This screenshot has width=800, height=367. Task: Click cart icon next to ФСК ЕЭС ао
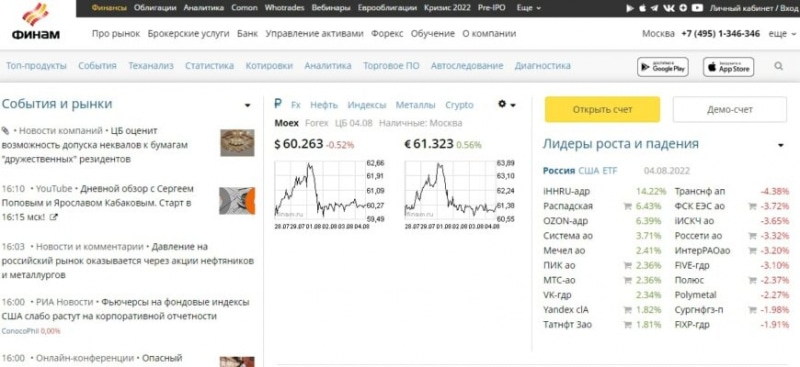coord(752,206)
